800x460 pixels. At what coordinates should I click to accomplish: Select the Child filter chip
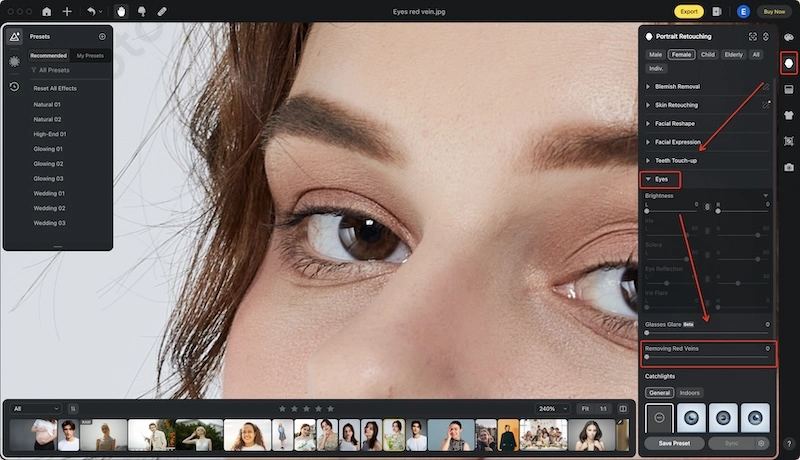[x=708, y=55]
